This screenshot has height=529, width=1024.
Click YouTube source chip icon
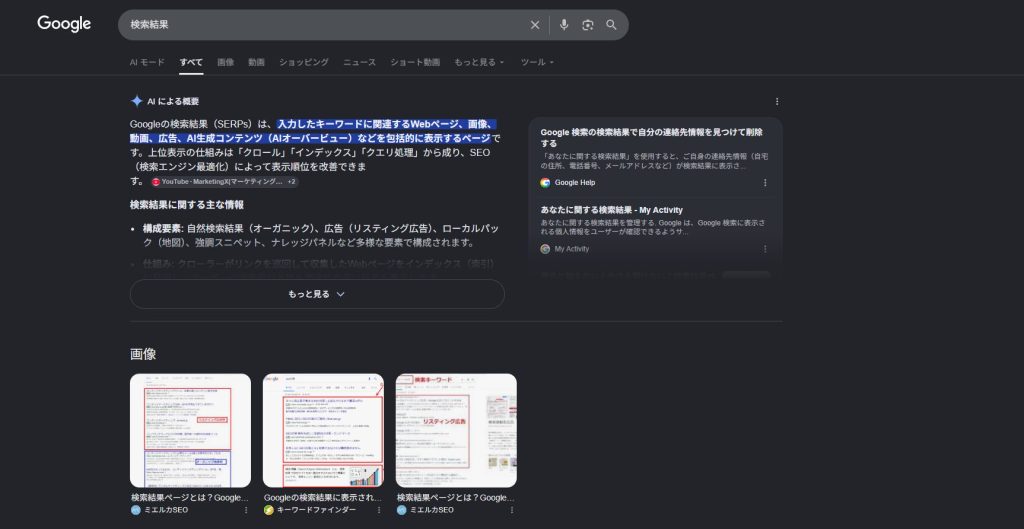(x=156, y=182)
